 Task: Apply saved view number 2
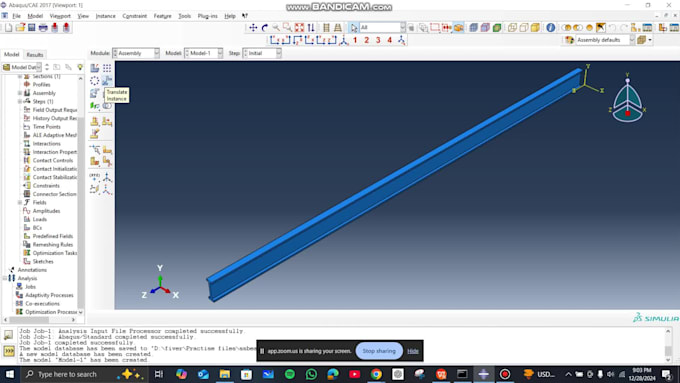pyautogui.click(x=366, y=40)
